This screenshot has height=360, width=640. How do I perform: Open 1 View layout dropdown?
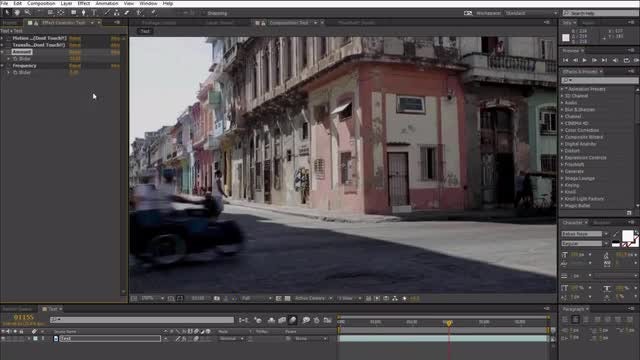pyautogui.click(x=349, y=298)
